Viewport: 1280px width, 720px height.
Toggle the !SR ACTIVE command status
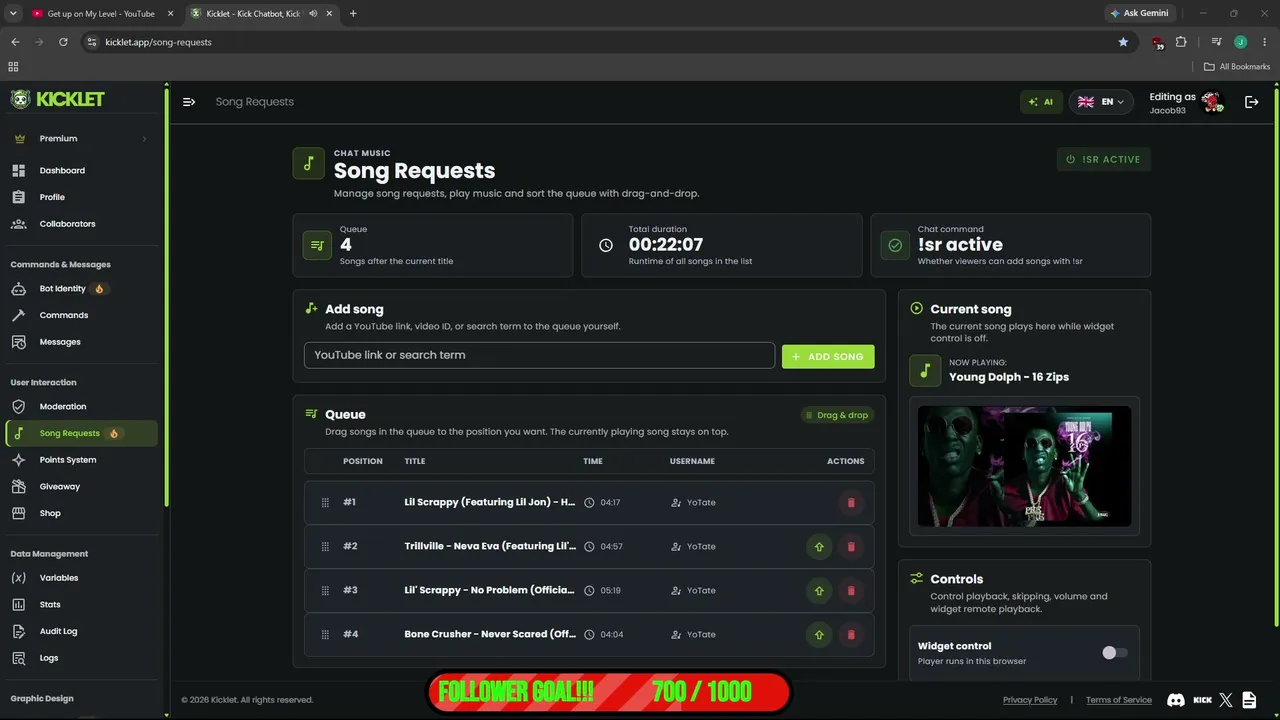coord(1104,159)
